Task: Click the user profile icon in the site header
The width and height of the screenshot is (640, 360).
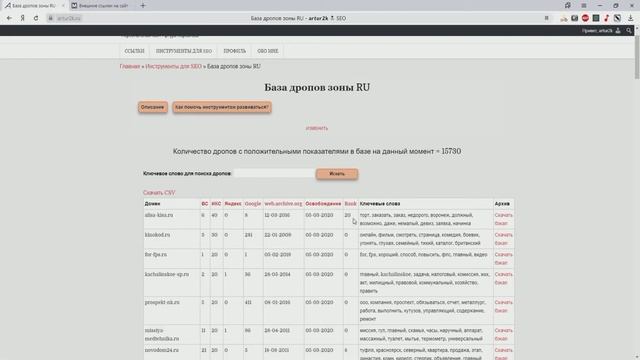Action: [618, 31]
